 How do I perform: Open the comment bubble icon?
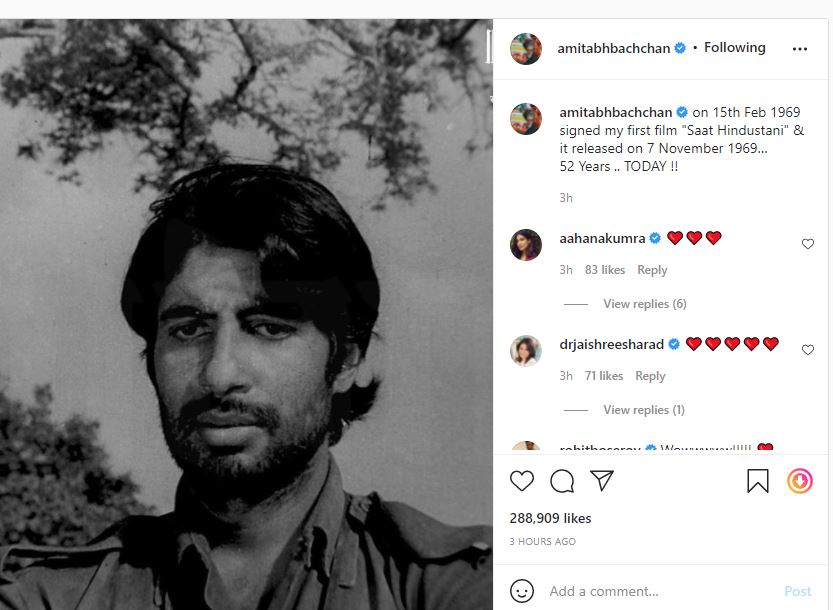[562, 481]
